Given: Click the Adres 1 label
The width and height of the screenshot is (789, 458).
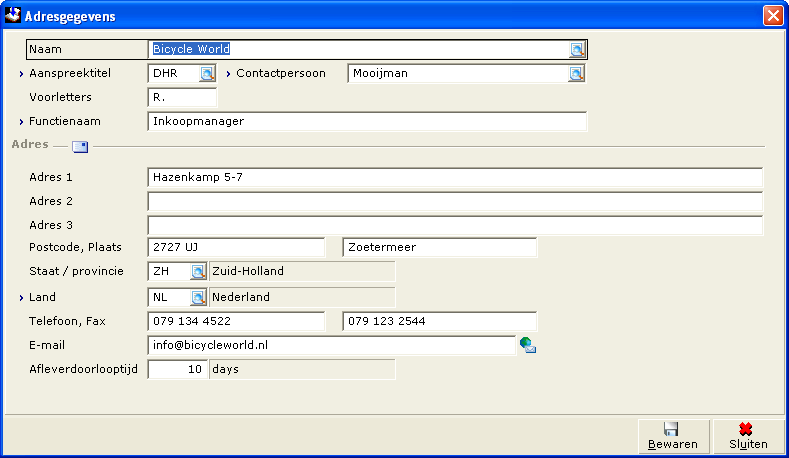Looking at the screenshot, I should (51, 177).
